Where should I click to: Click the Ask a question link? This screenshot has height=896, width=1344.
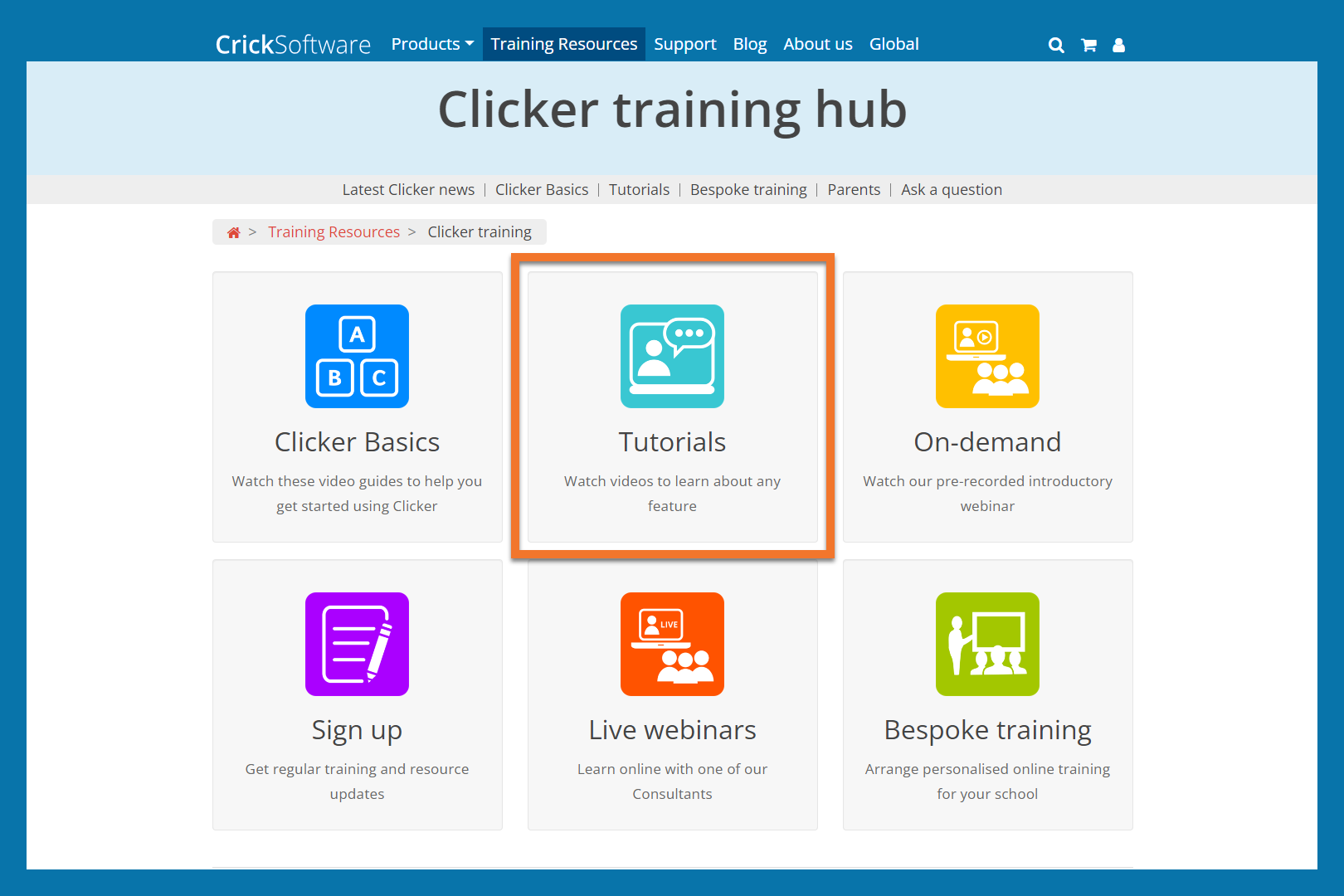click(x=952, y=190)
